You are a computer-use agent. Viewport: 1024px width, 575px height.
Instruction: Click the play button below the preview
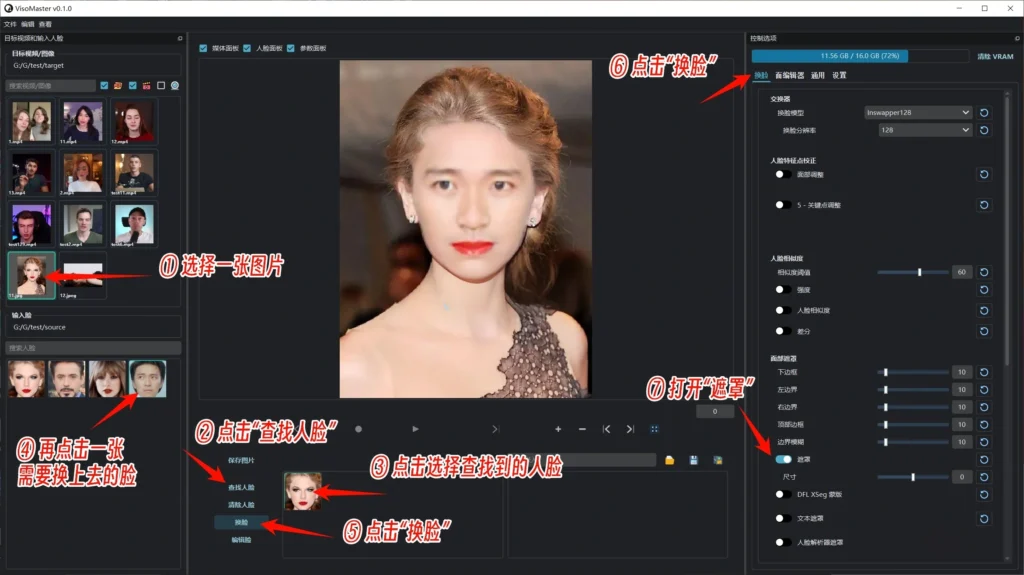pos(415,429)
